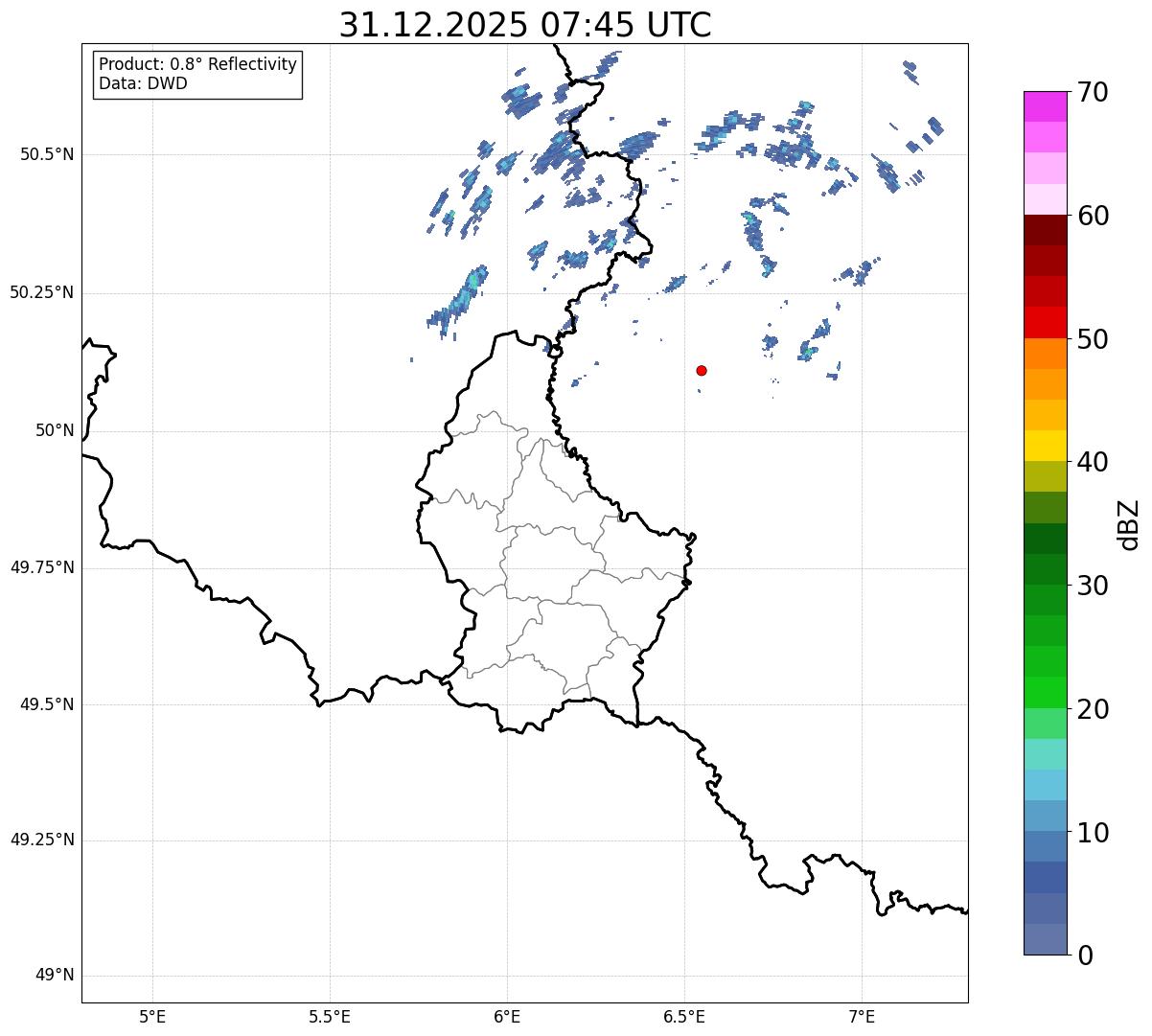Pick the yellow swatch just above 40 dBZ
The width and height of the screenshot is (1152, 1036).
pos(1045,446)
